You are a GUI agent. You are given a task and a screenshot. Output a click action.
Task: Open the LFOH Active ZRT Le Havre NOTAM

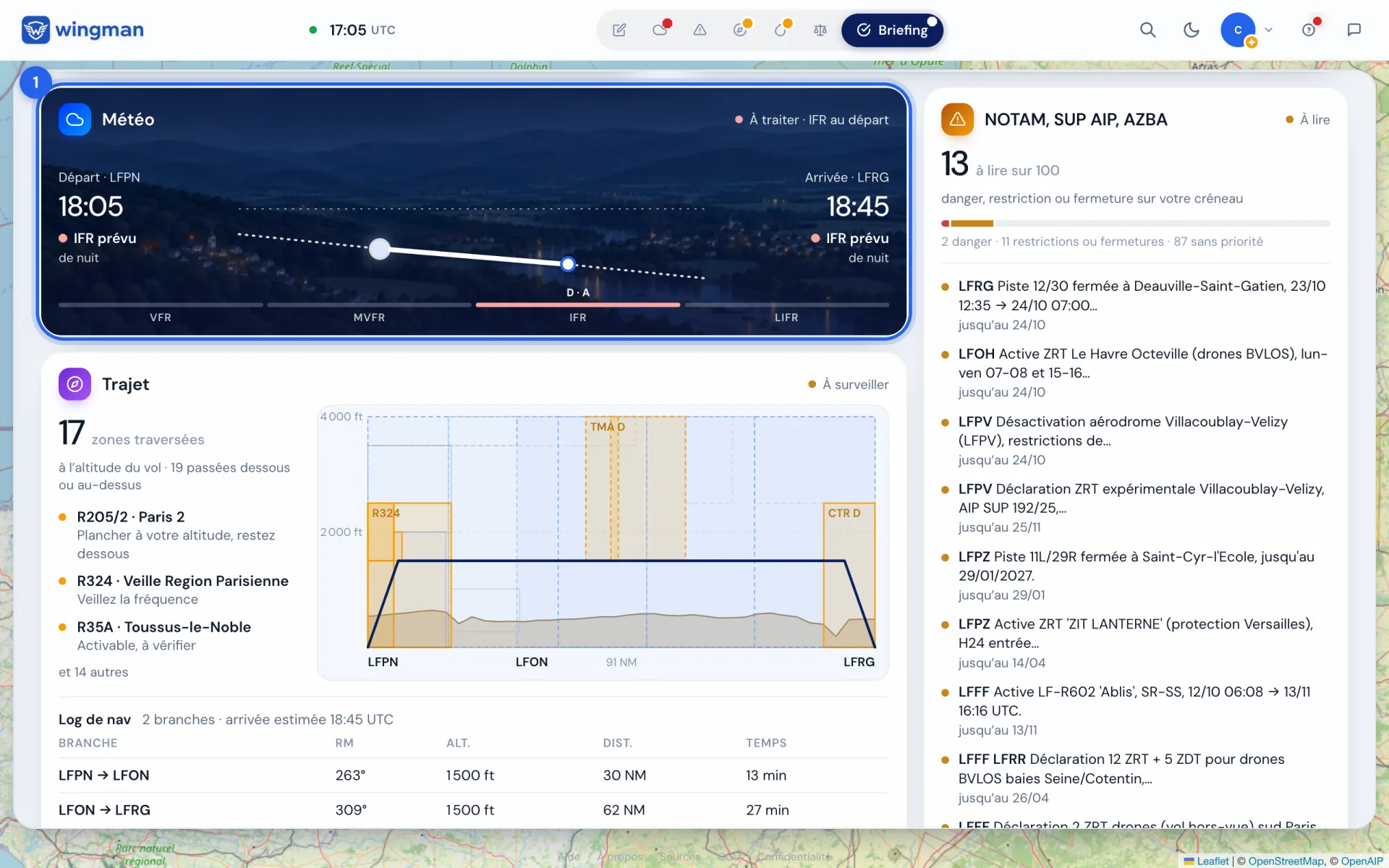(x=1135, y=373)
